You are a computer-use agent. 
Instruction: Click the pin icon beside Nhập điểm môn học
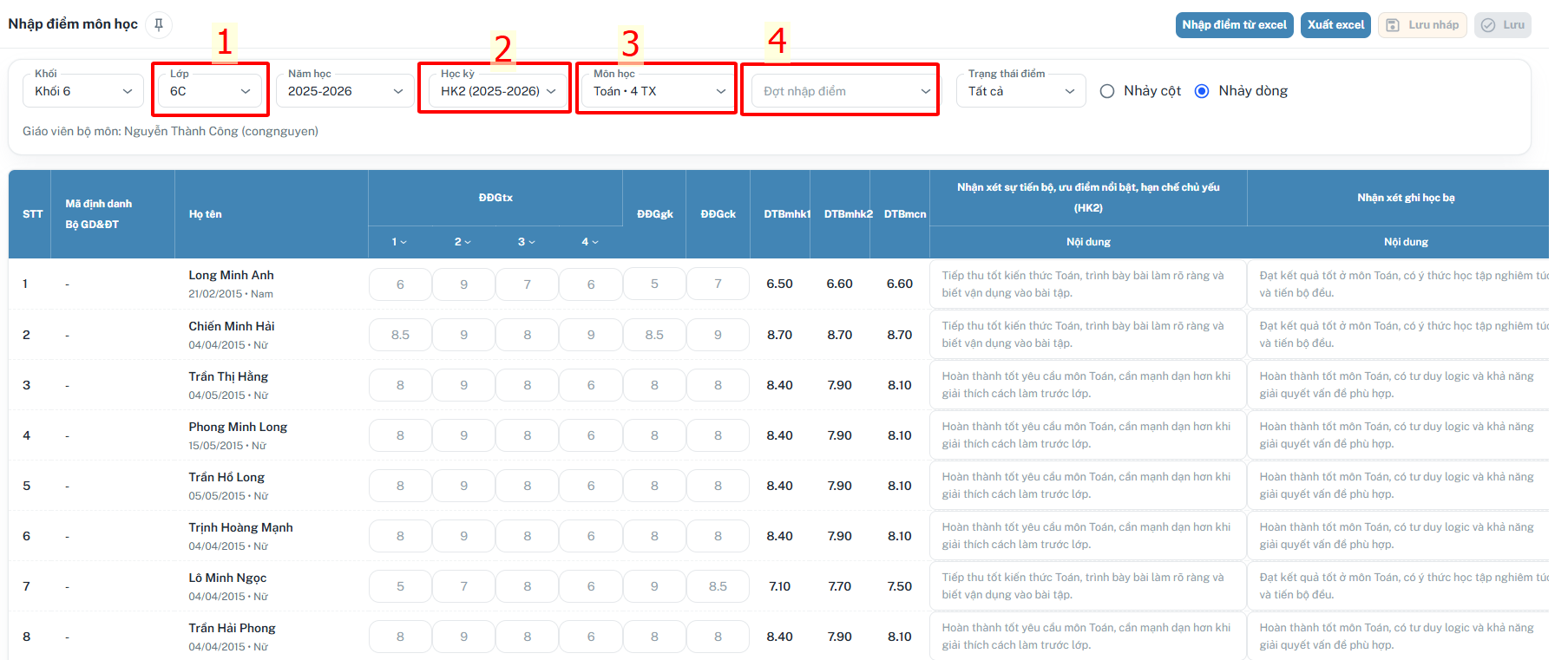(159, 24)
